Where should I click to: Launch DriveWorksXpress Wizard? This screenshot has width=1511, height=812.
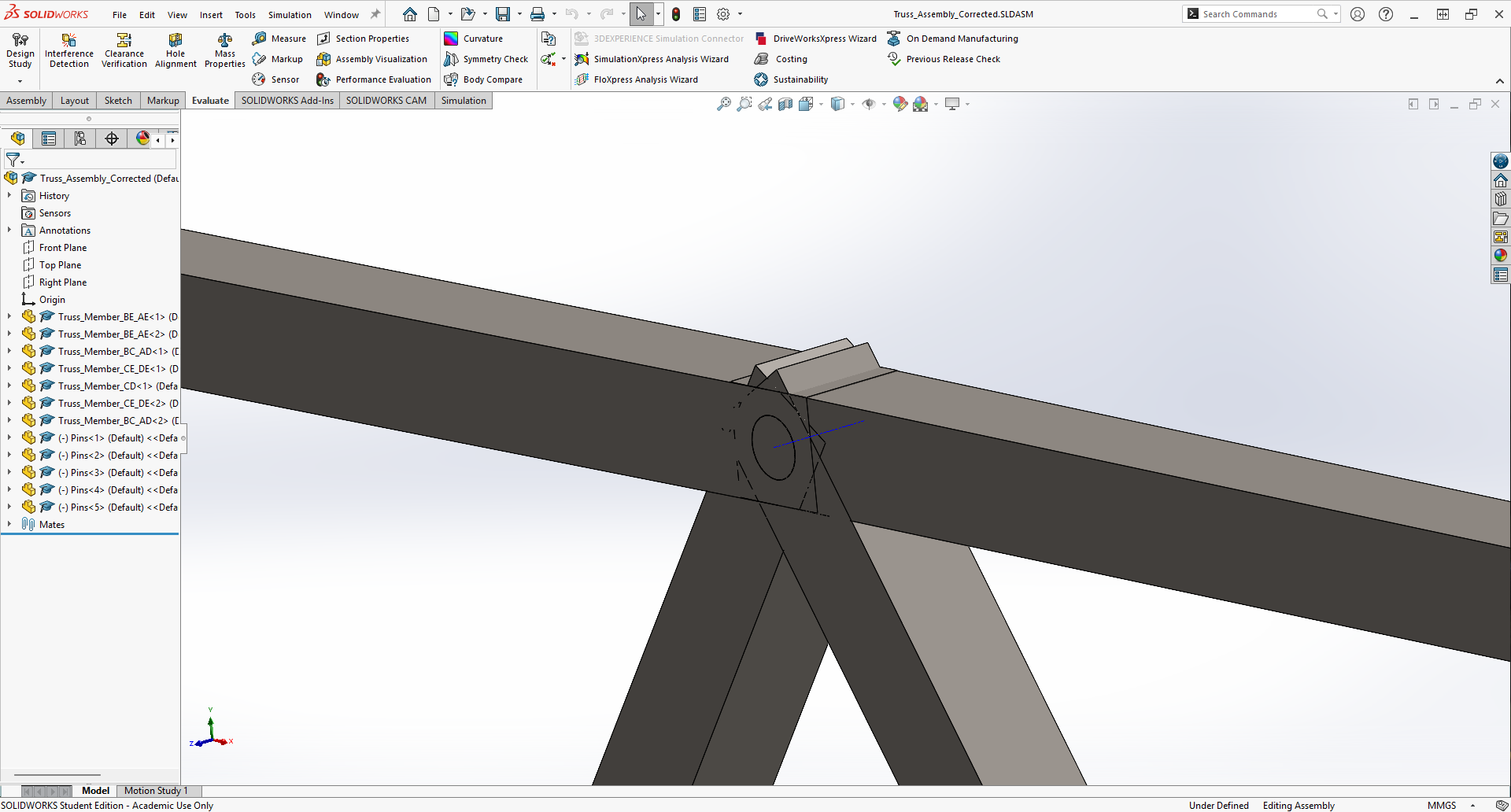coord(815,39)
